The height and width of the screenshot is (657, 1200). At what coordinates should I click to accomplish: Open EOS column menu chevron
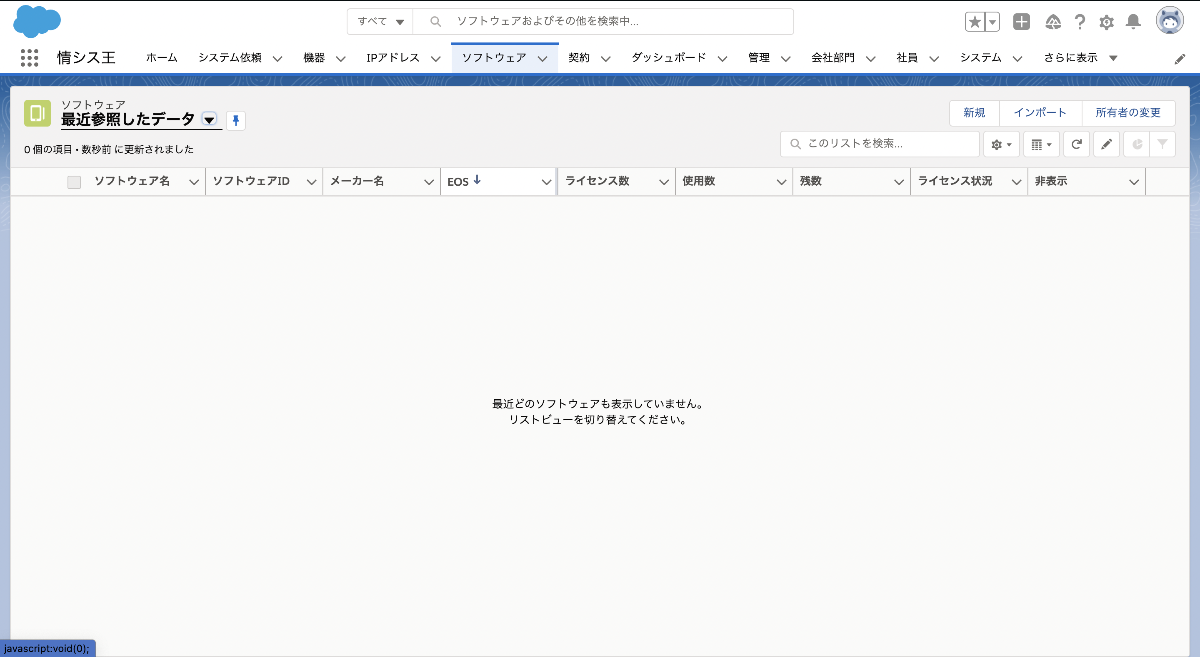click(546, 182)
